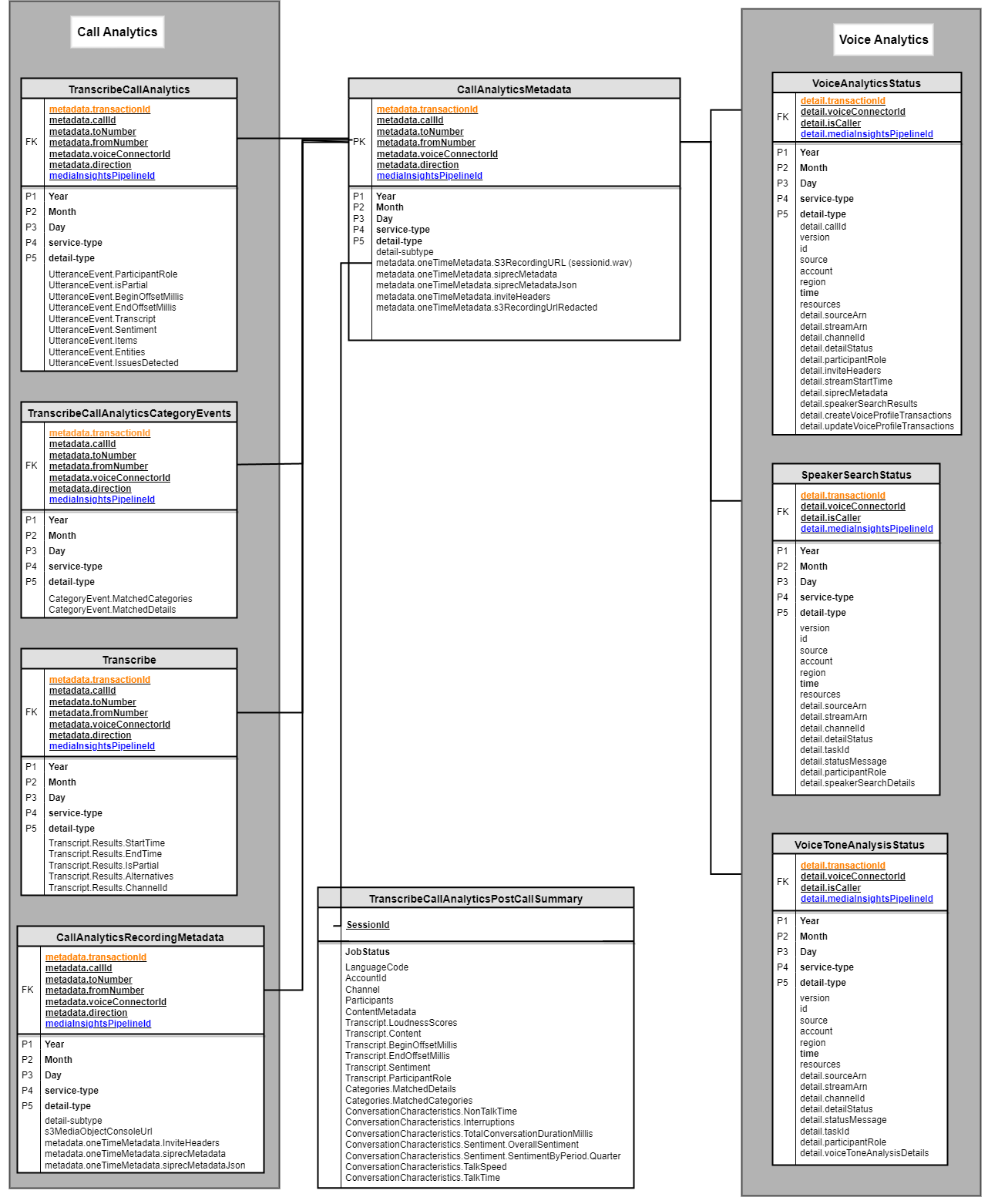
Task: Select metadata.oneTimeMetadata.s3RecordingUrlRedacted field
Action: 486,308
